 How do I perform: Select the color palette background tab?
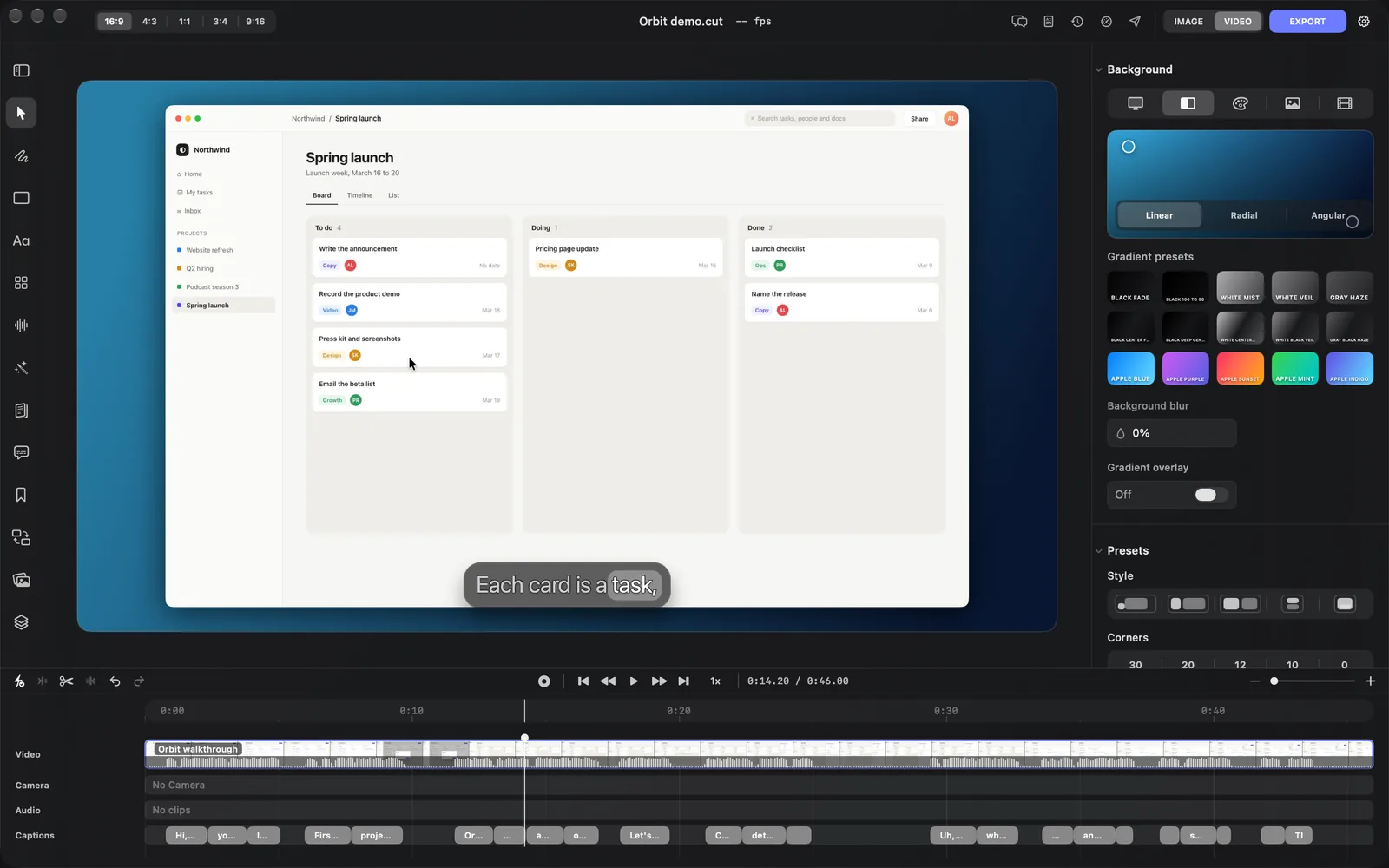point(1241,103)
